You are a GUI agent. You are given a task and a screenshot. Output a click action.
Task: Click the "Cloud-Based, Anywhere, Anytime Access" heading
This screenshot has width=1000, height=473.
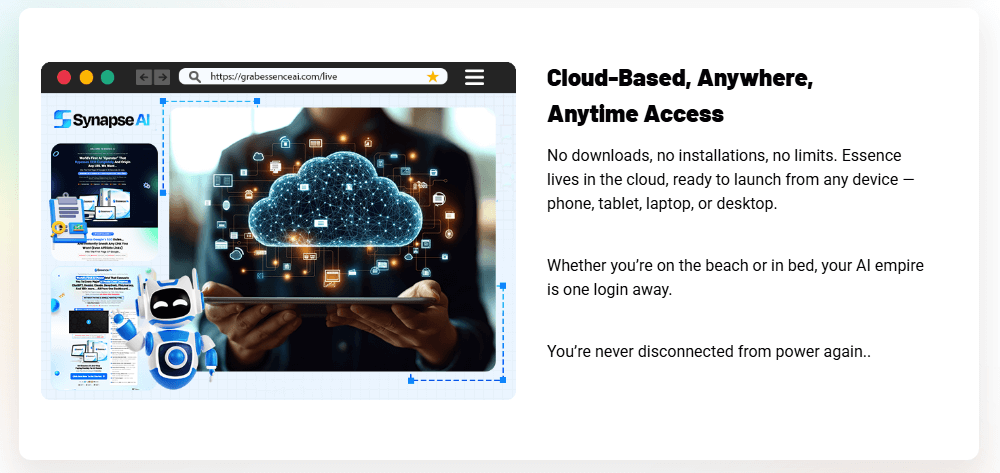click(x=680, y=97)
